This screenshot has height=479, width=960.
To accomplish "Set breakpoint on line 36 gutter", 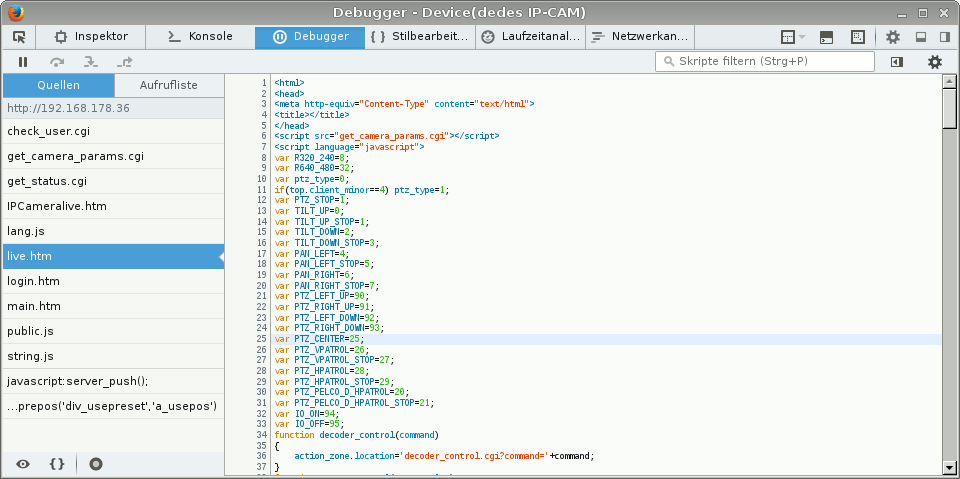I will pyautogui.click(x=261, y=456).
